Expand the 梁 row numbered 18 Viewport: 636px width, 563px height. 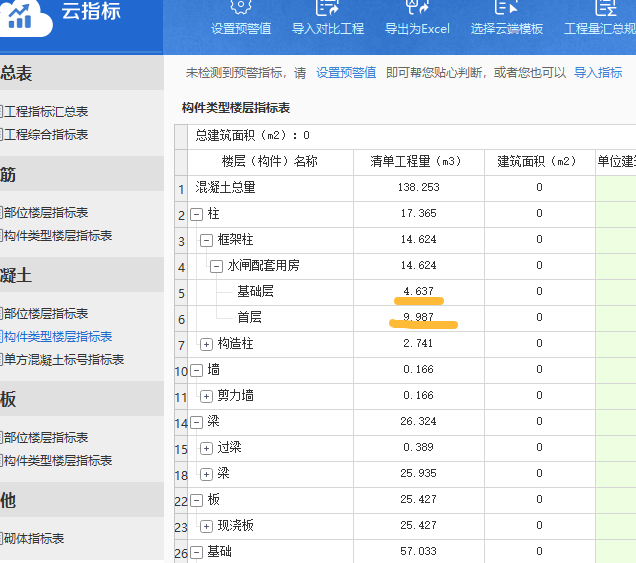tap(206, 475)
